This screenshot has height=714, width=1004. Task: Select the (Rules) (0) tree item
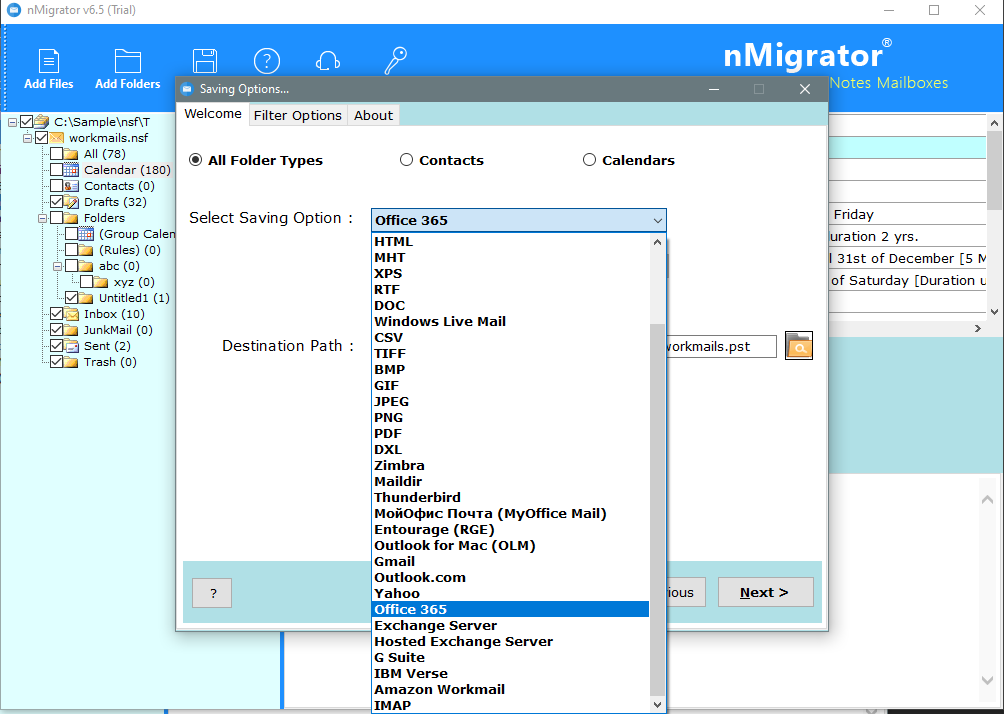tap(129, 250)
